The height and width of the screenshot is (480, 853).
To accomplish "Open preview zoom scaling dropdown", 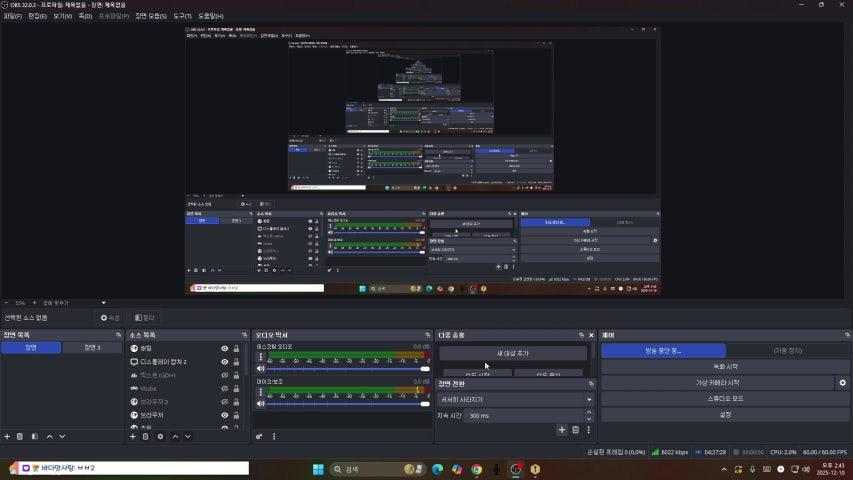I will coord(60,303).
